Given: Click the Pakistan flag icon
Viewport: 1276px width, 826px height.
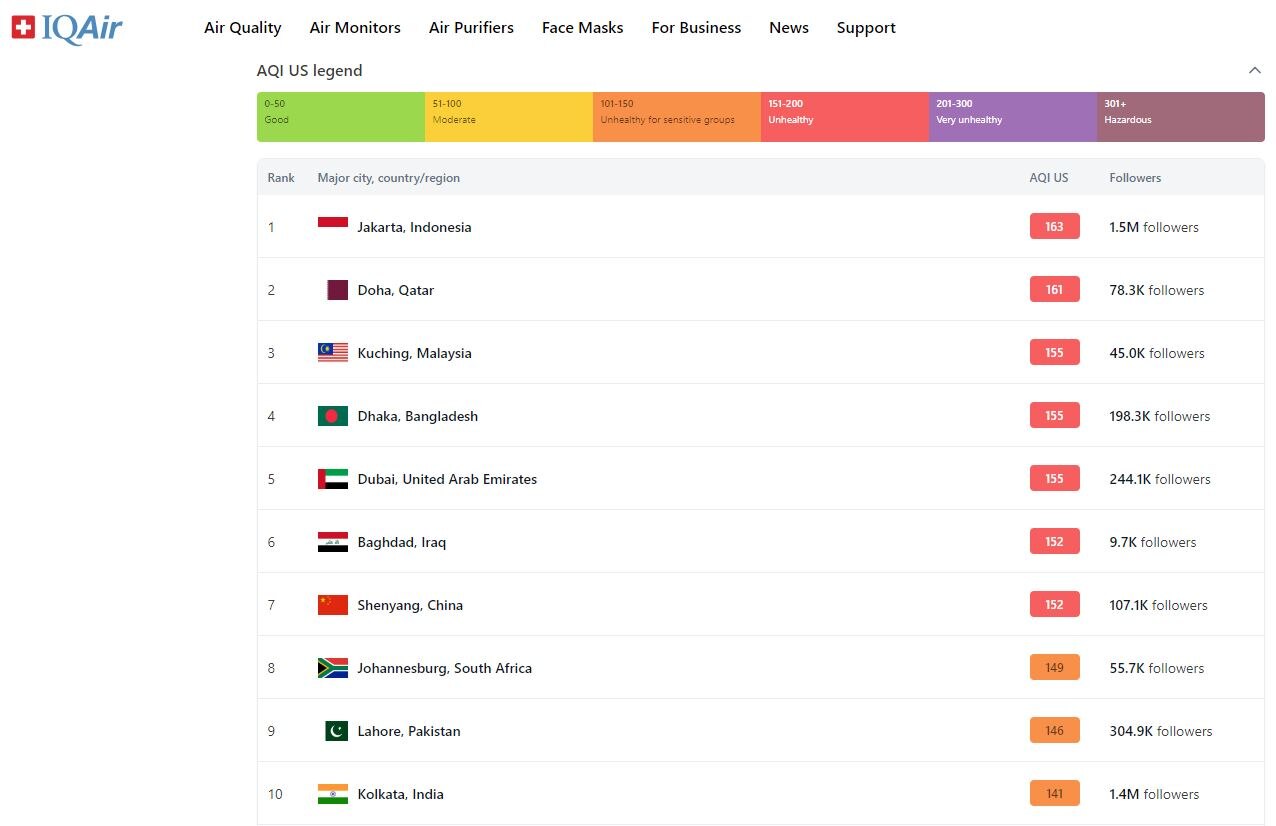Looking at the screenshot, I should point(336,731).
